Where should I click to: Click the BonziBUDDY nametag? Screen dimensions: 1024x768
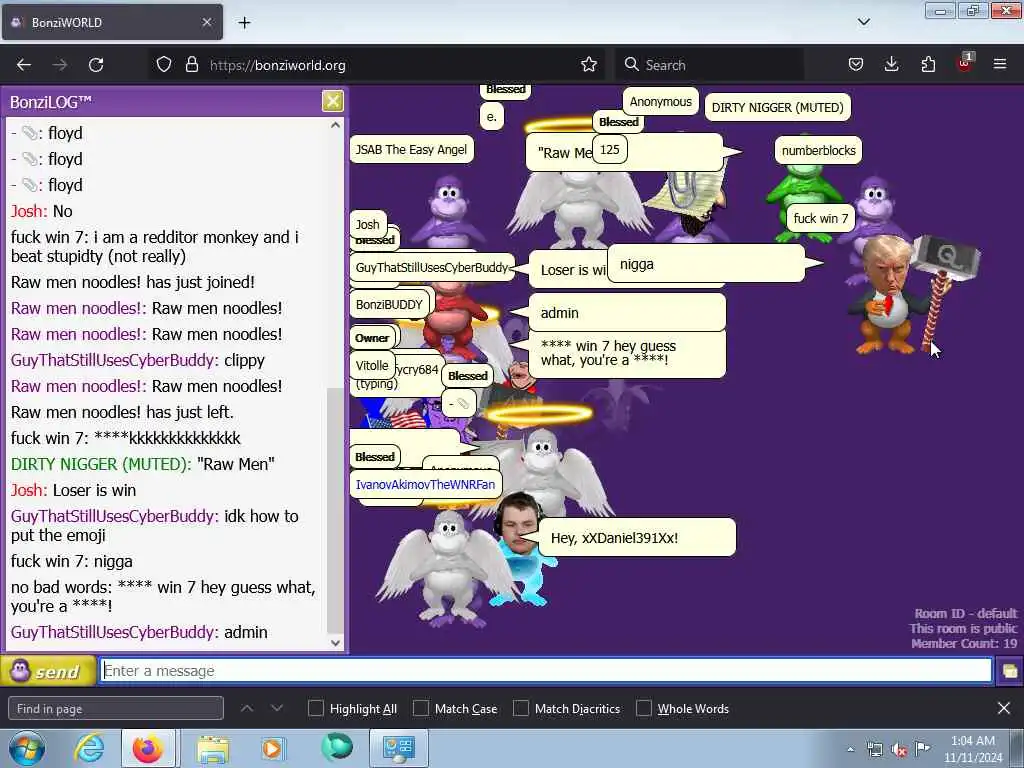pos(389,304)
